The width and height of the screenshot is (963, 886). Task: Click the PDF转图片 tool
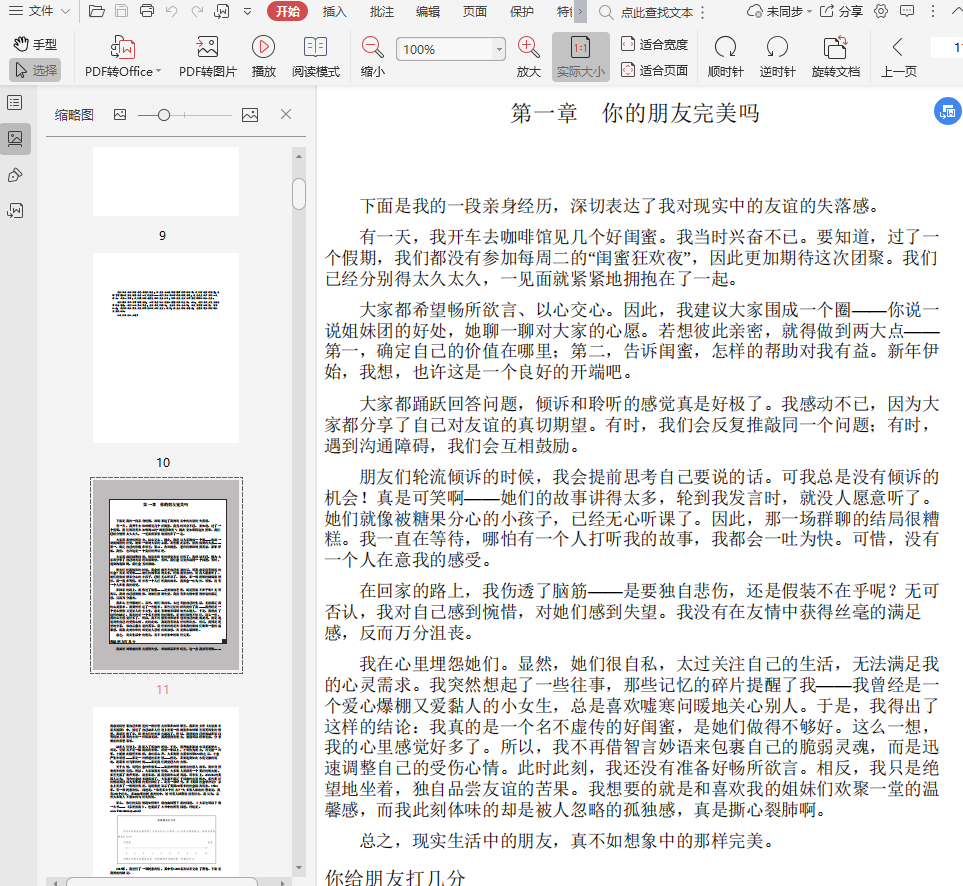tap(208, 56)
